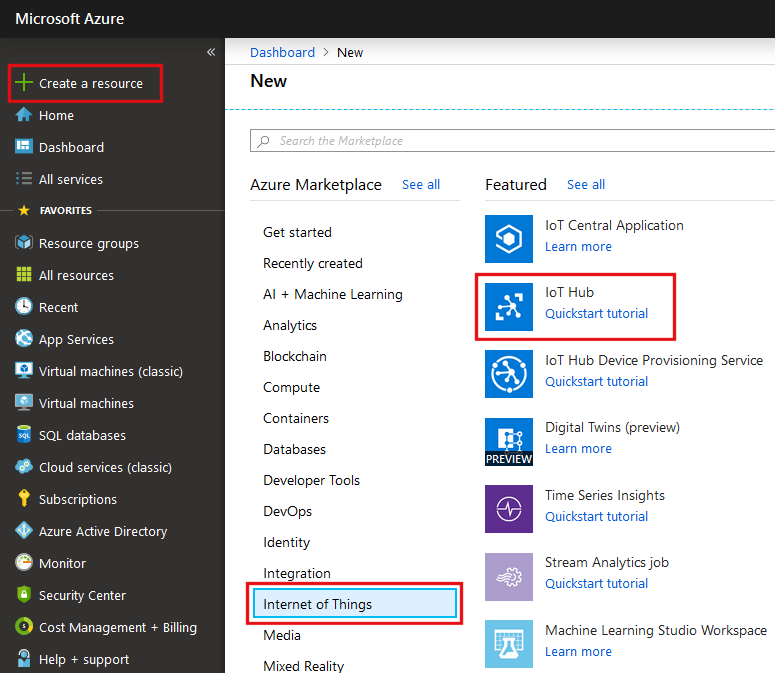This screenshot has width=775, height=673.
Task: Click the IoT Hub featured icon
Action: [509, 306]
